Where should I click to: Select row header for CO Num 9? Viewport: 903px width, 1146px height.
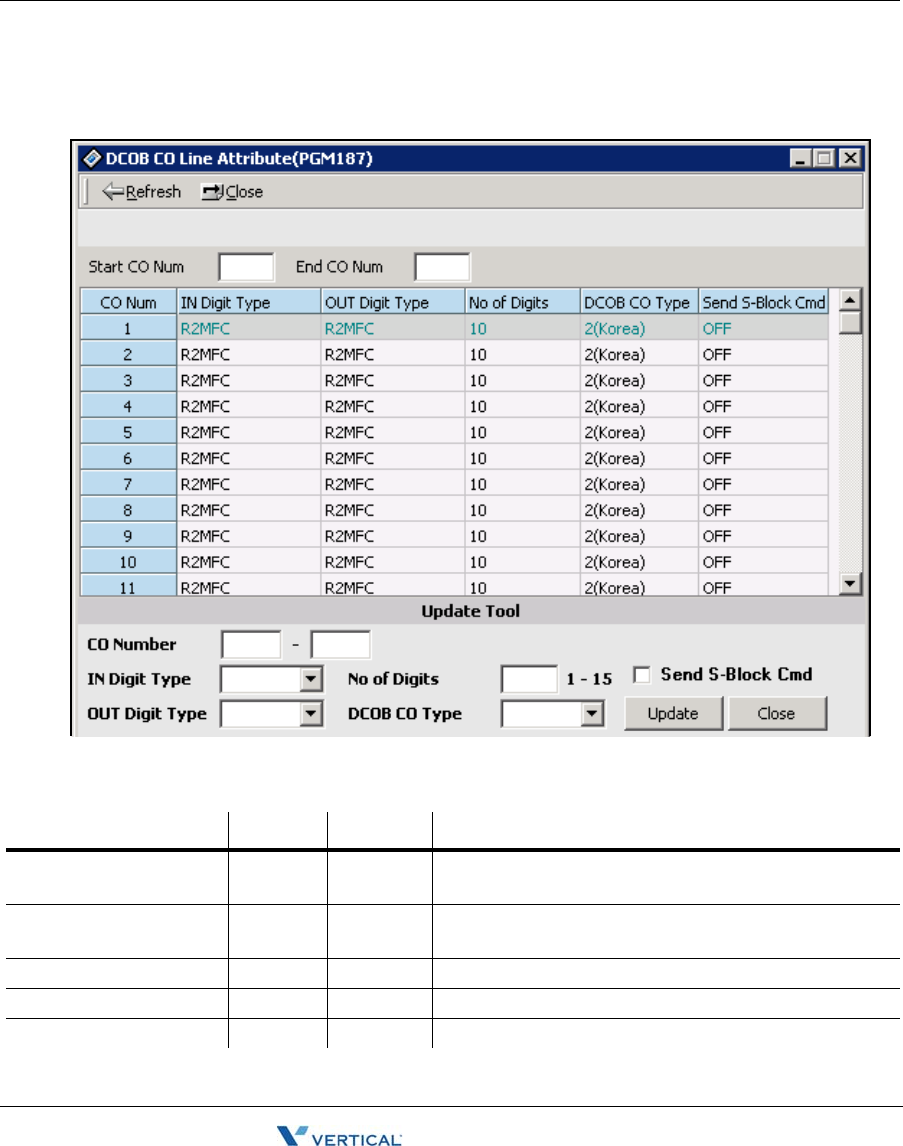129,536
